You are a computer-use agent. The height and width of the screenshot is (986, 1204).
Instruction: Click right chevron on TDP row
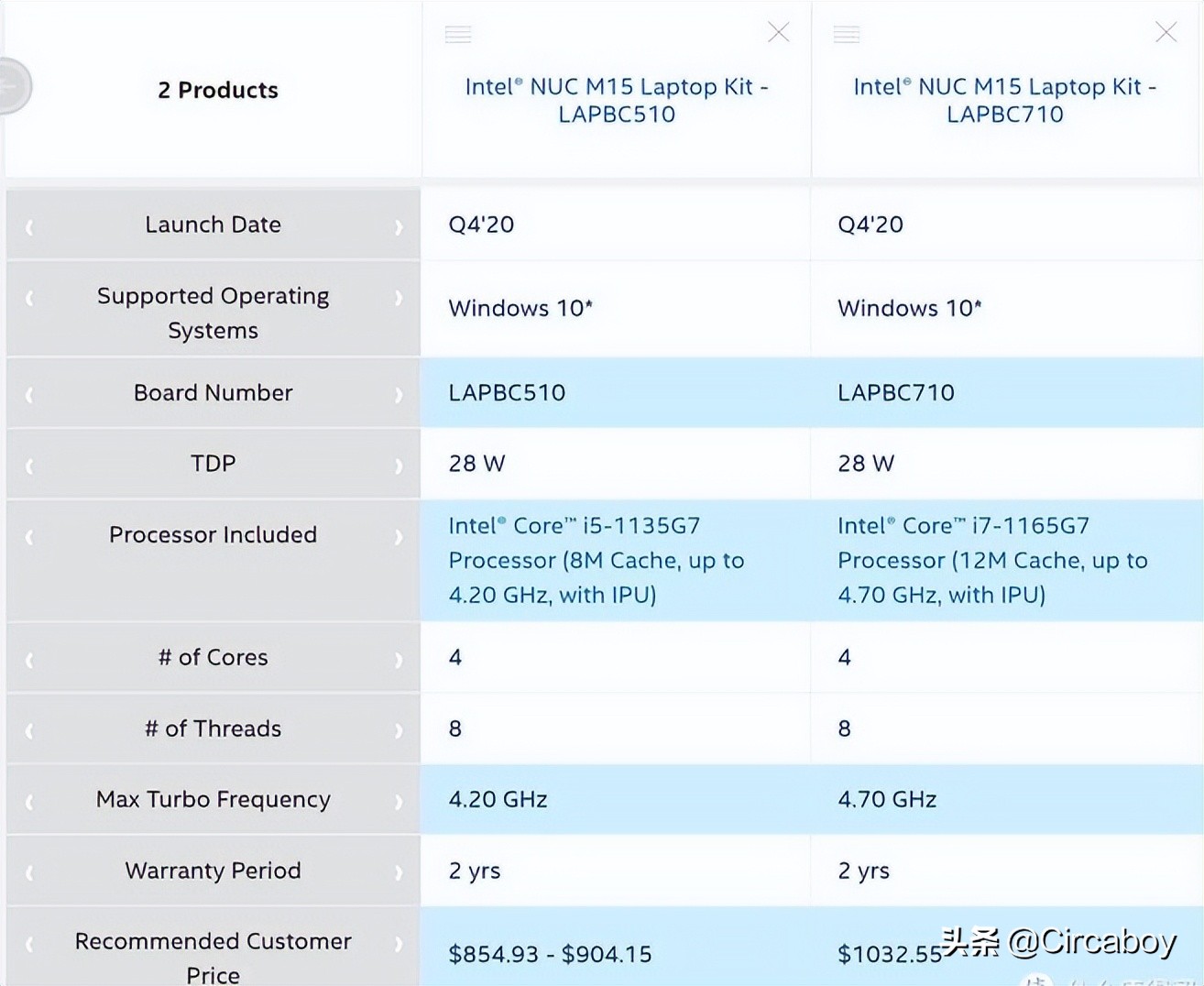tap(399, 466)
